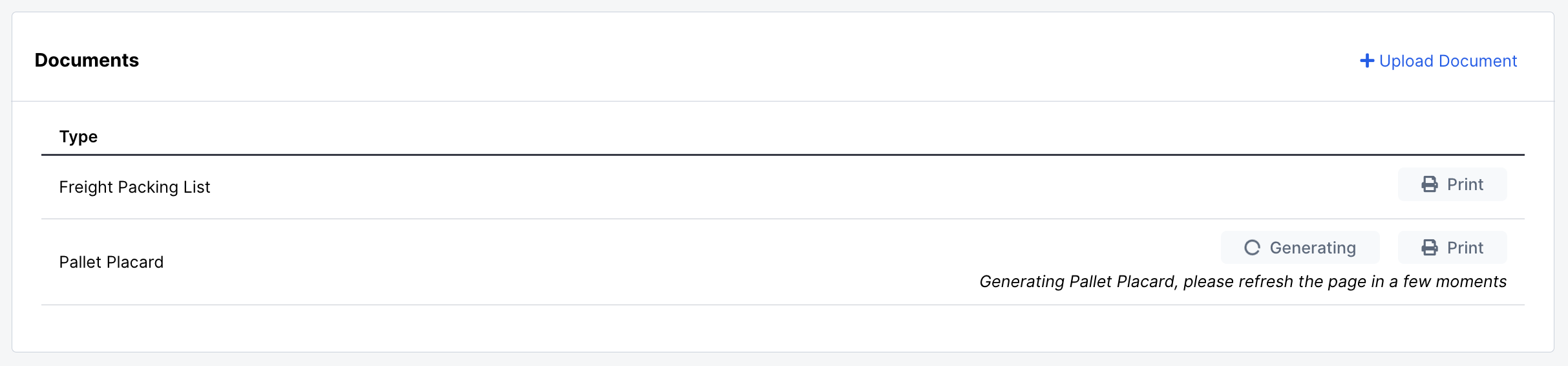Click the word 'Generating' on the Generating button
This screenshot has width=1568, height=366.
pos(1313,248)
